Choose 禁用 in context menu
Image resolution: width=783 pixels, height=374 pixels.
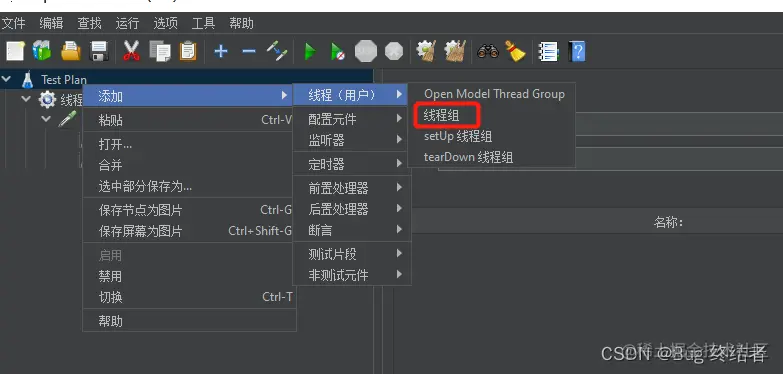point(188,276)
